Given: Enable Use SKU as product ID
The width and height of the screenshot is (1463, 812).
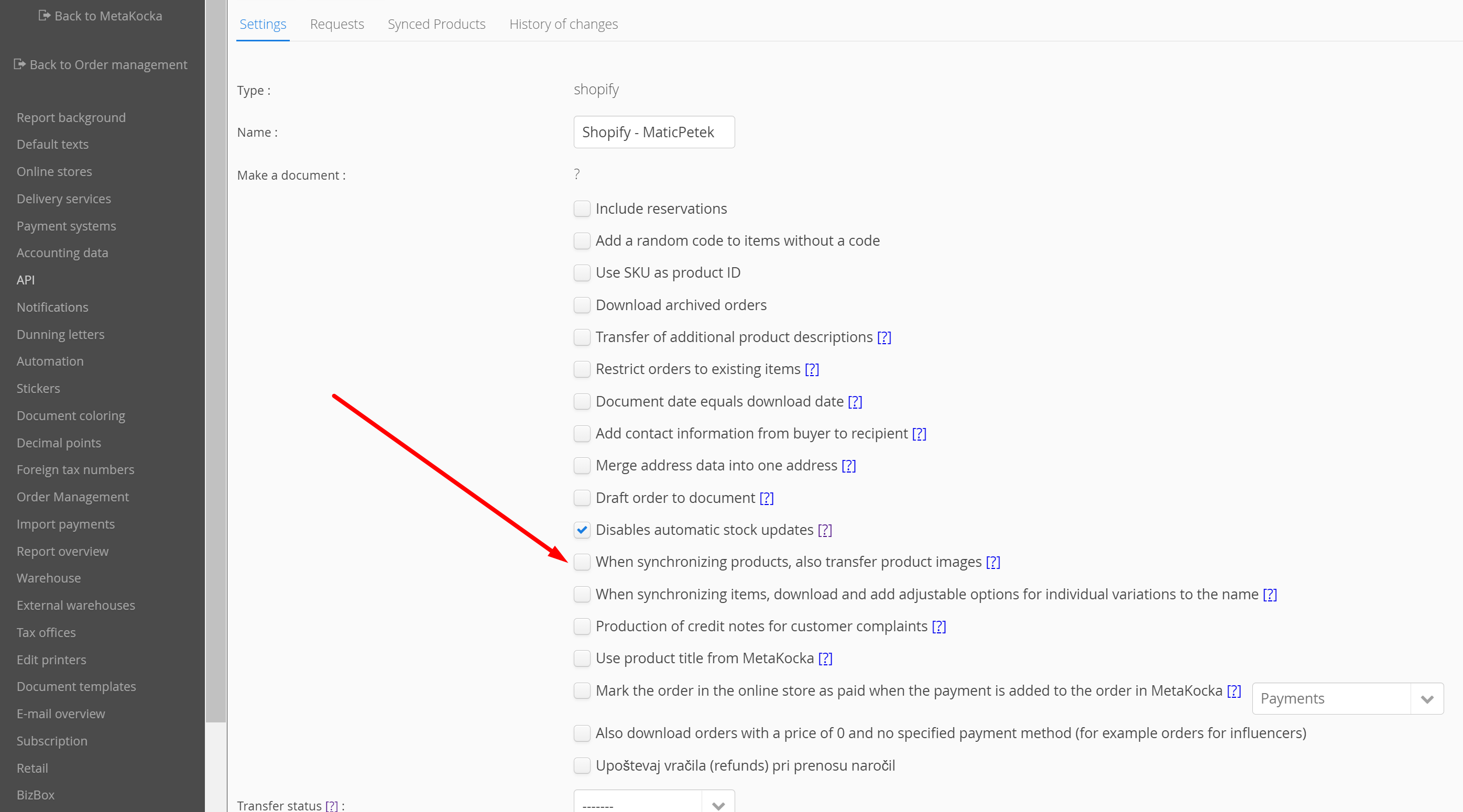Looking at the screenshot, I should [x=582, y=273].
